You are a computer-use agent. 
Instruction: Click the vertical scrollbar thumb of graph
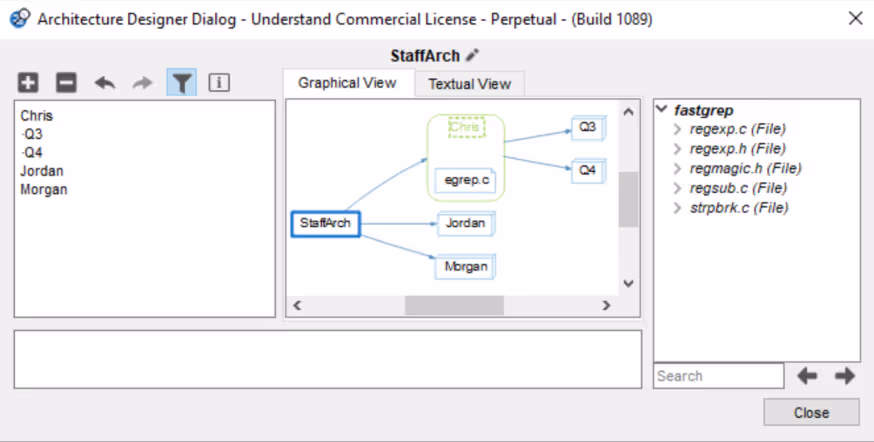click(628, 200)
